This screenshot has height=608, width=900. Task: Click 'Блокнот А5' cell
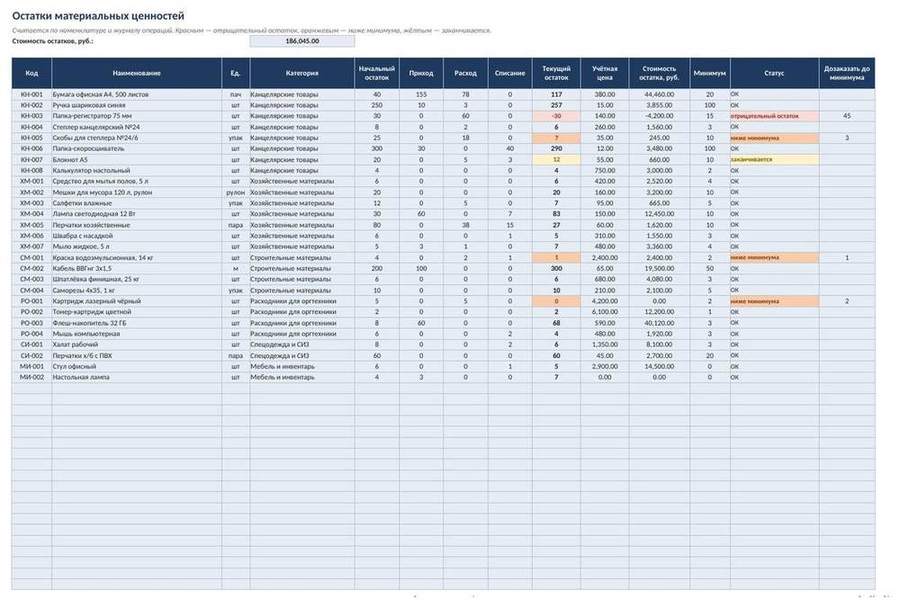point(137,160)
